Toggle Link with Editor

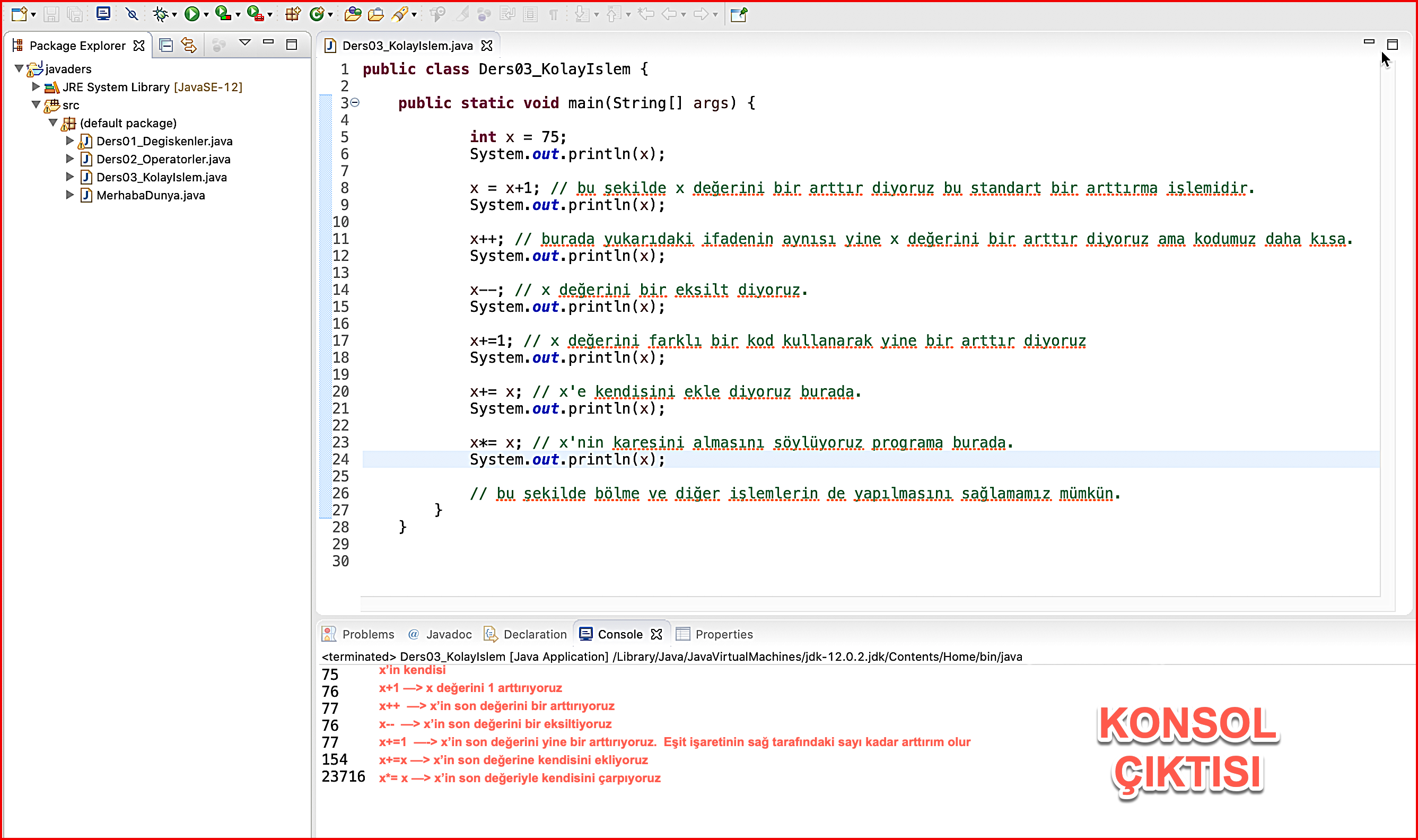point(189,45)
